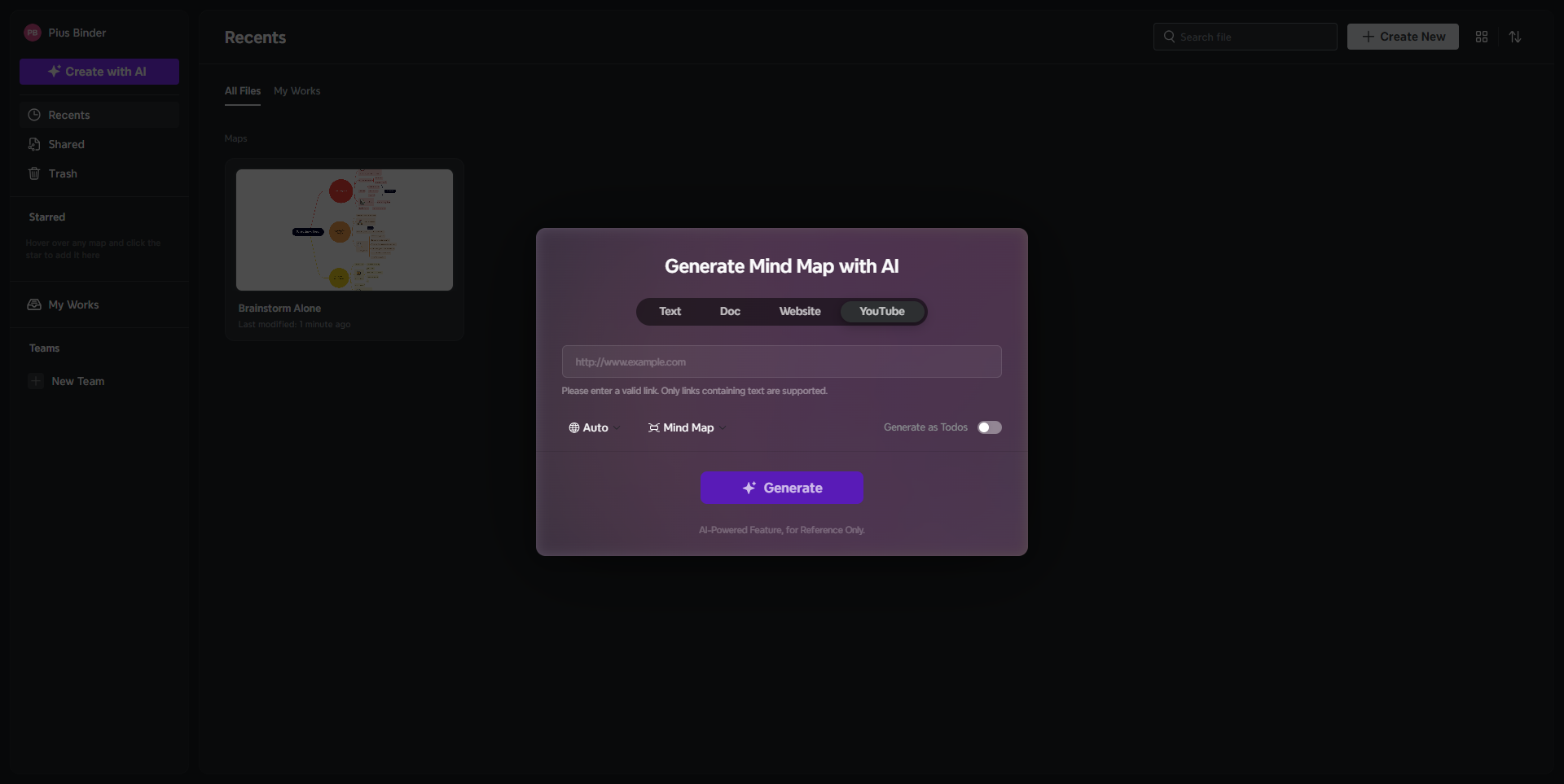This screenshot has width=1564, height=784.
Task: Switch to the Text source tab
Action: coord(670,311)
